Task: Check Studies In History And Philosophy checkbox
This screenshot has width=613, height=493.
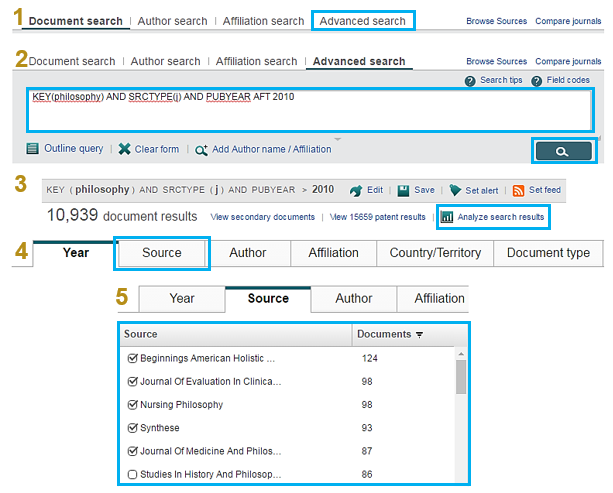Action: [133, 474]
